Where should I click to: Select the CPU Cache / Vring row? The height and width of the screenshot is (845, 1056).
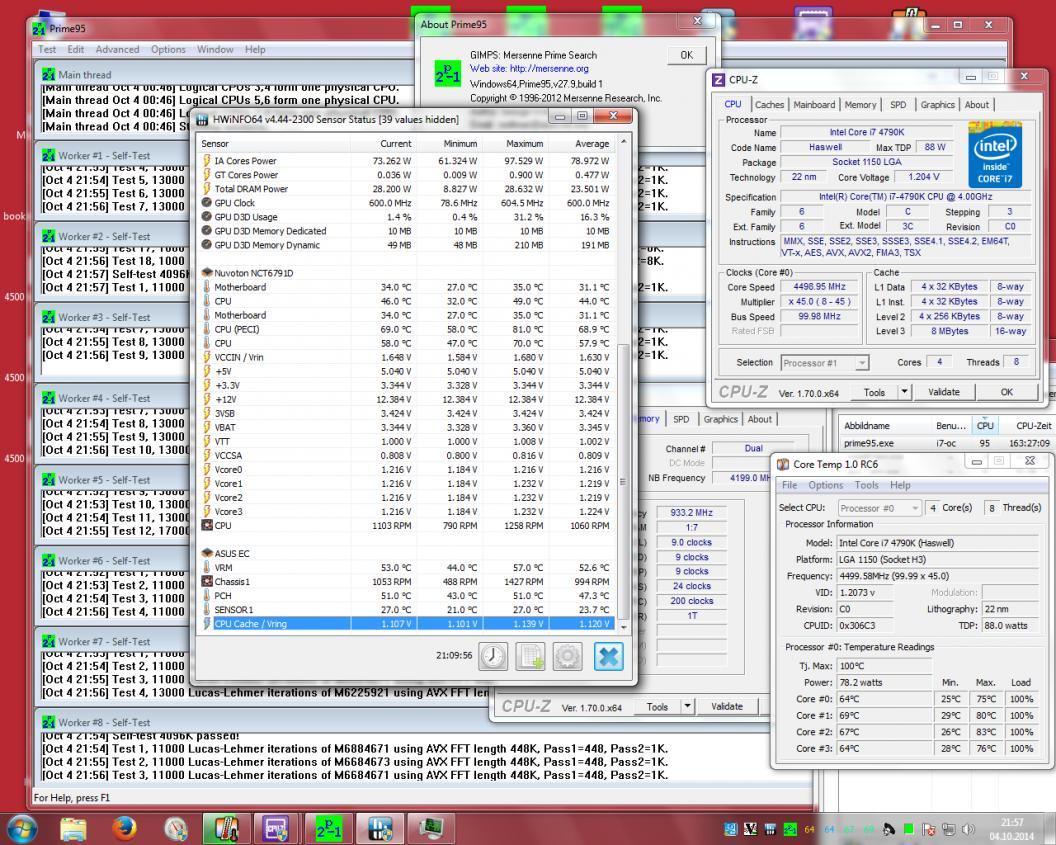pyautogui.click(x=407, y=623)
